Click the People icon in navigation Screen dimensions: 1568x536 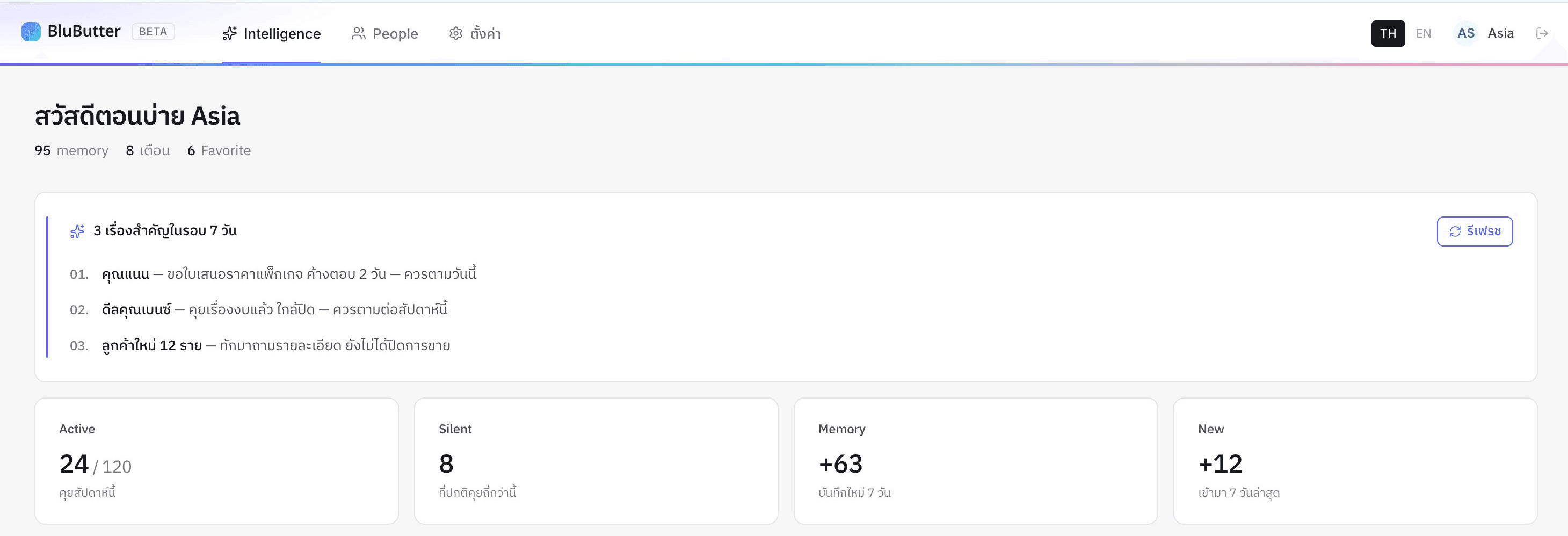pos(359,33)
